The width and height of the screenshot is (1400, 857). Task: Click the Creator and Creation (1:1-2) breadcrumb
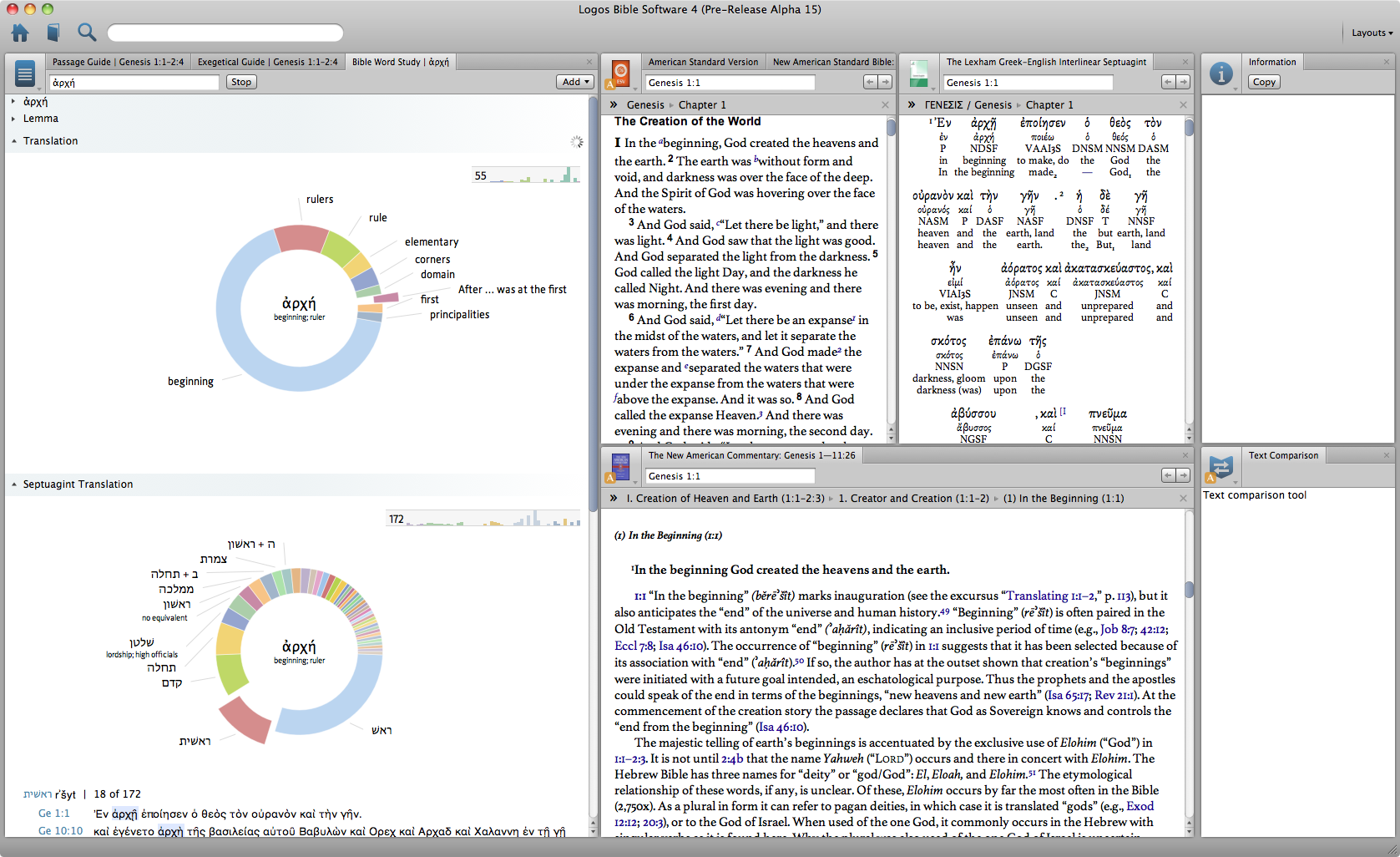913,498
